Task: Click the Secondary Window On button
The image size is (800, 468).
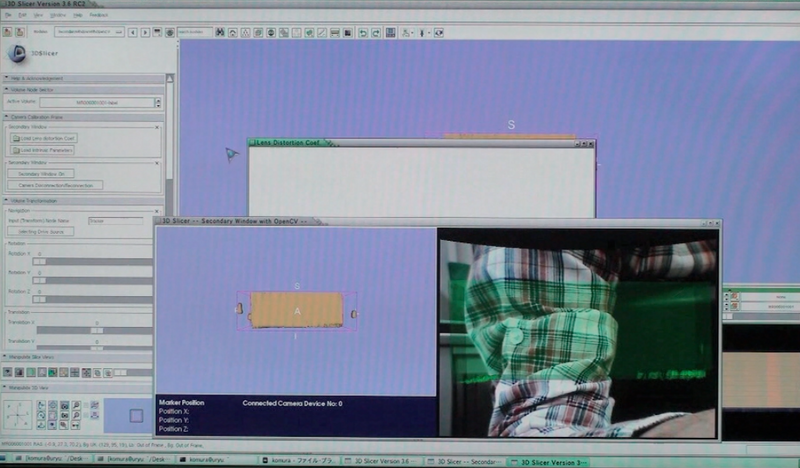Action: pos(41,174)
